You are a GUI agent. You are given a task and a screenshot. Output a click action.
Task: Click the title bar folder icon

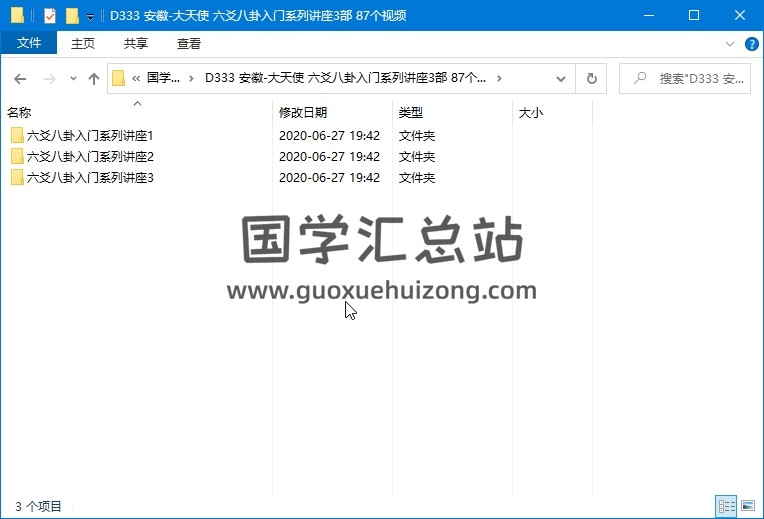(17, 16)
